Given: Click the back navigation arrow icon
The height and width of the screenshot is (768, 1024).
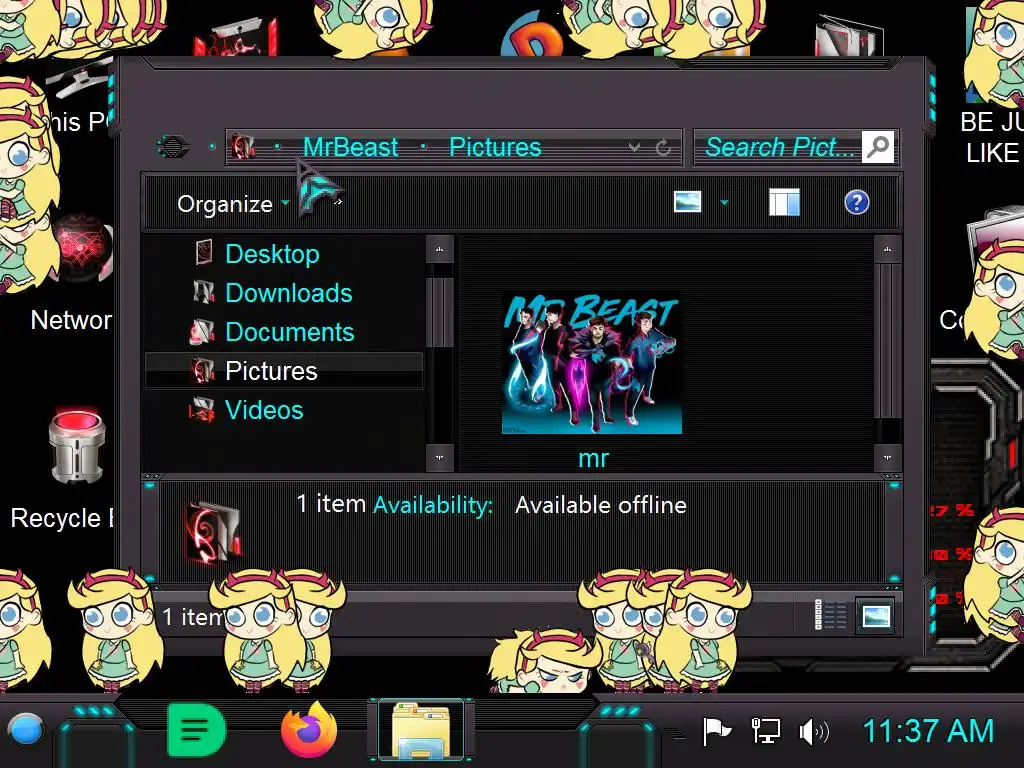Looking at the screenshot, I should point(174,146).
